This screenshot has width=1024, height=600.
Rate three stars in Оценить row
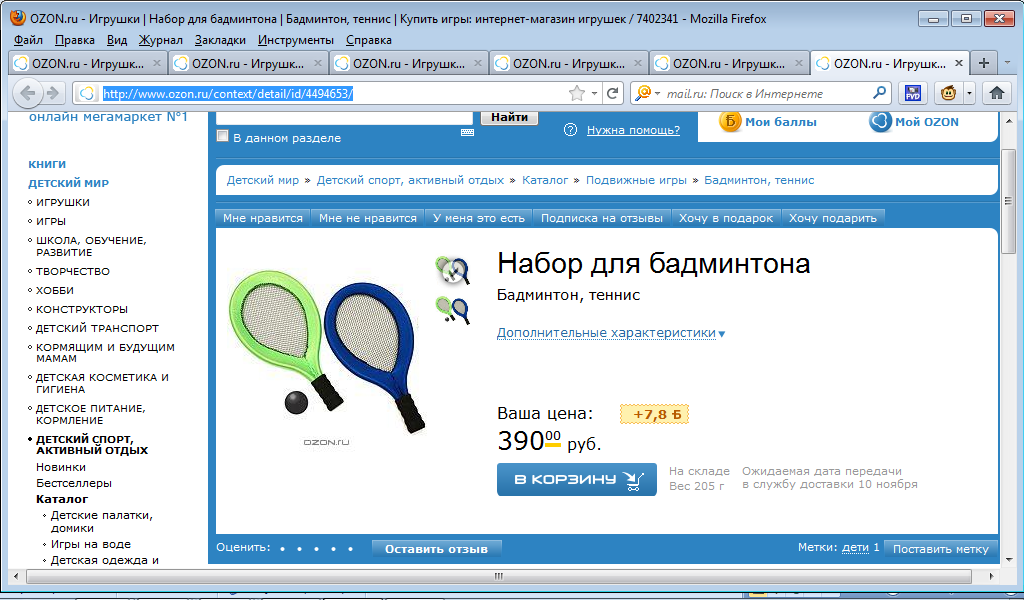(x=316, y=549)
